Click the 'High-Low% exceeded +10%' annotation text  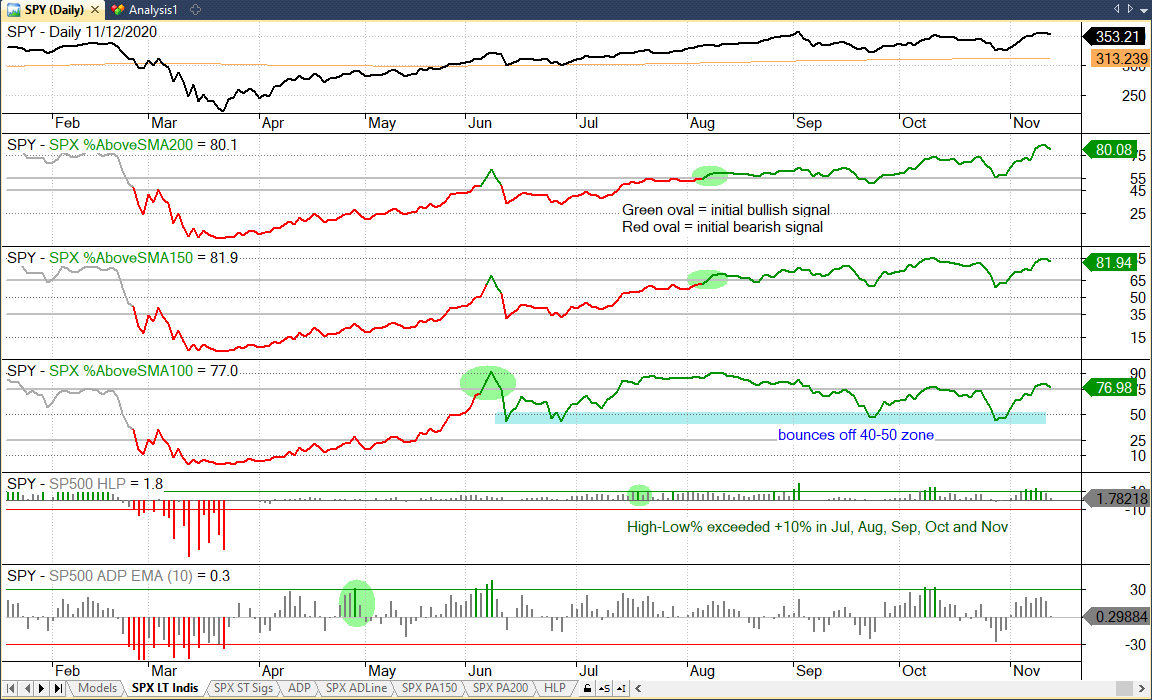click(817, 527)
